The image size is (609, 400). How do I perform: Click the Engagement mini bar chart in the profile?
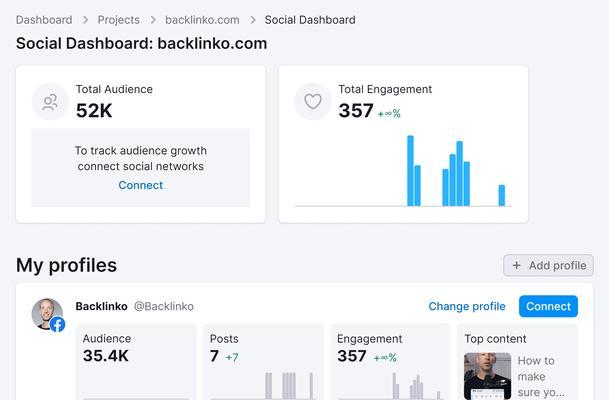(390, 385)
